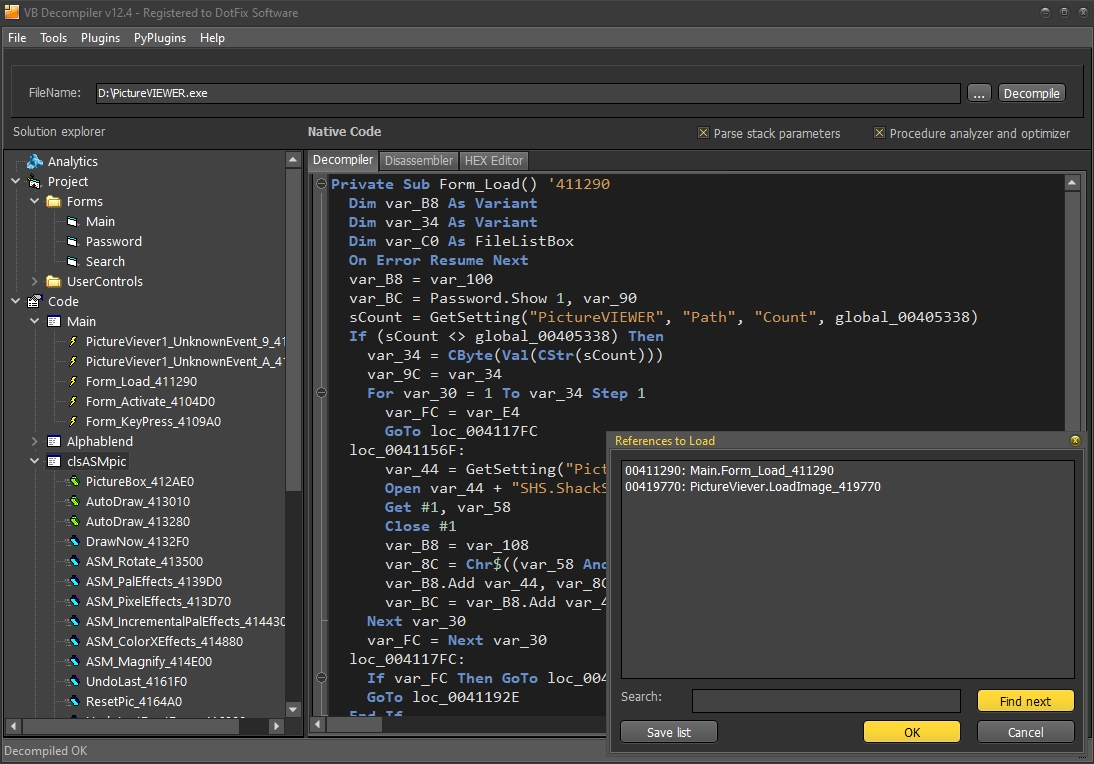Click the browse file (...) button

[x=979, y=93]
